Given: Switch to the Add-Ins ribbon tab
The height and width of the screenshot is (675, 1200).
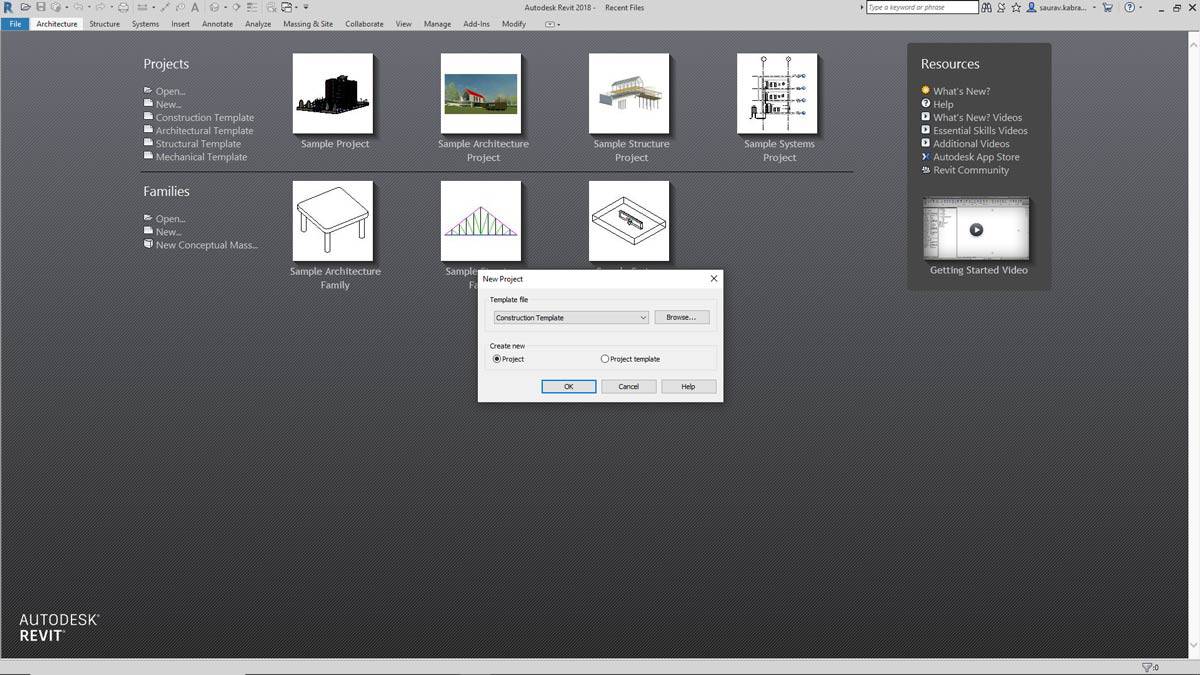Looking at the screenshot, I should [x=477, y=24].
